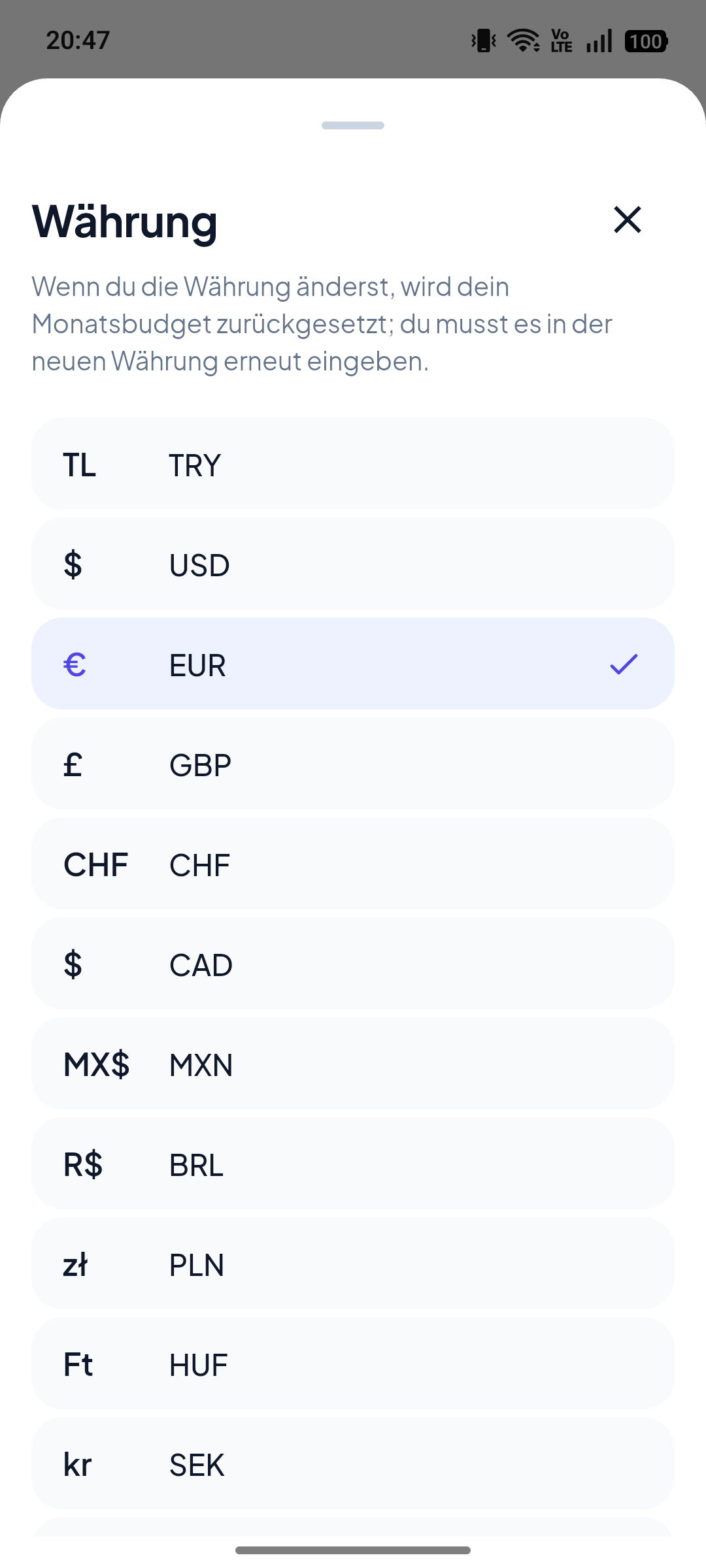Select the TRY currency option
Screen dimensions: 706x1568
pos(353,464)
